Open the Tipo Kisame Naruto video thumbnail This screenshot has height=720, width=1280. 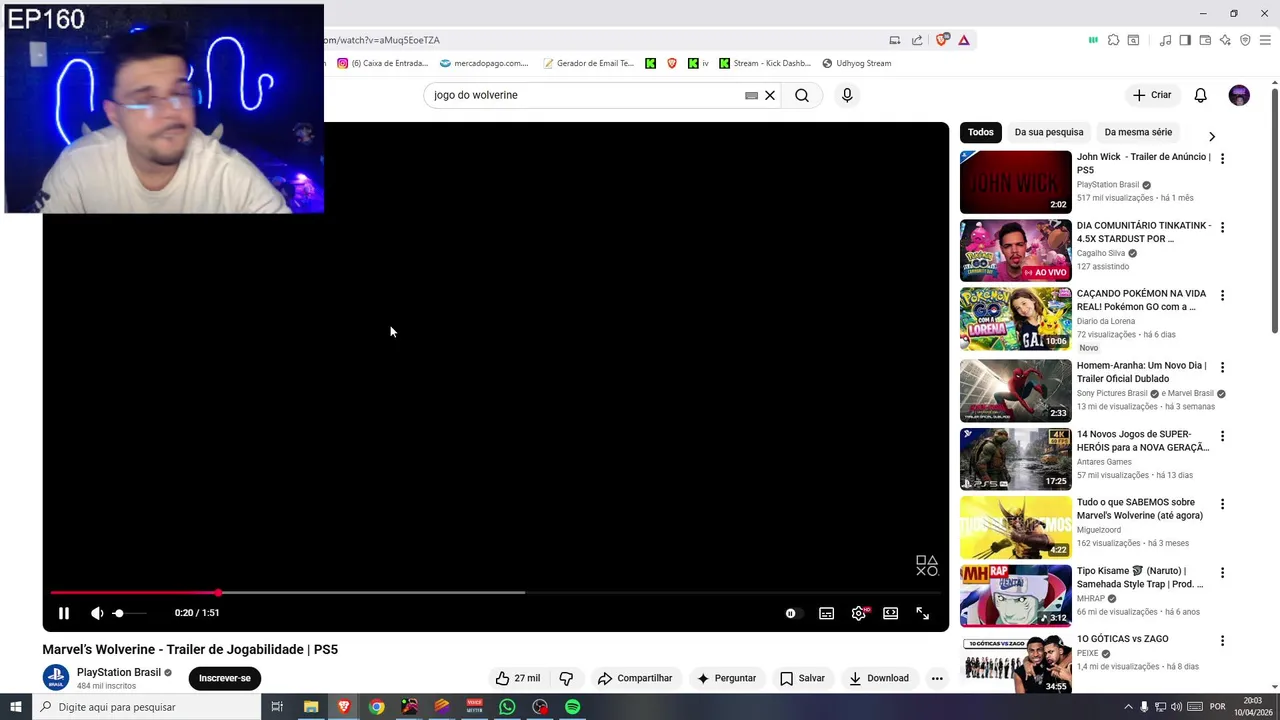click(x=1015, y=596)
